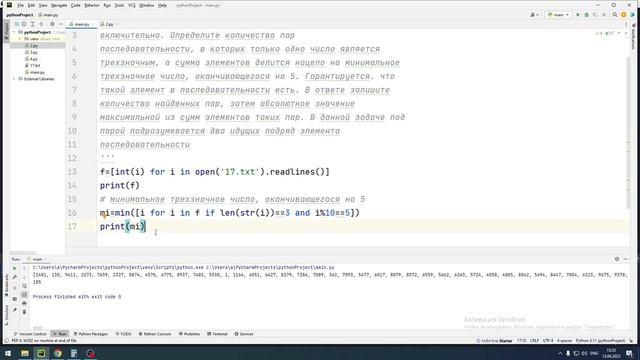Click the pin tab icon in Run panel
This screenshot has width=640, height=360.
point(15,310)
